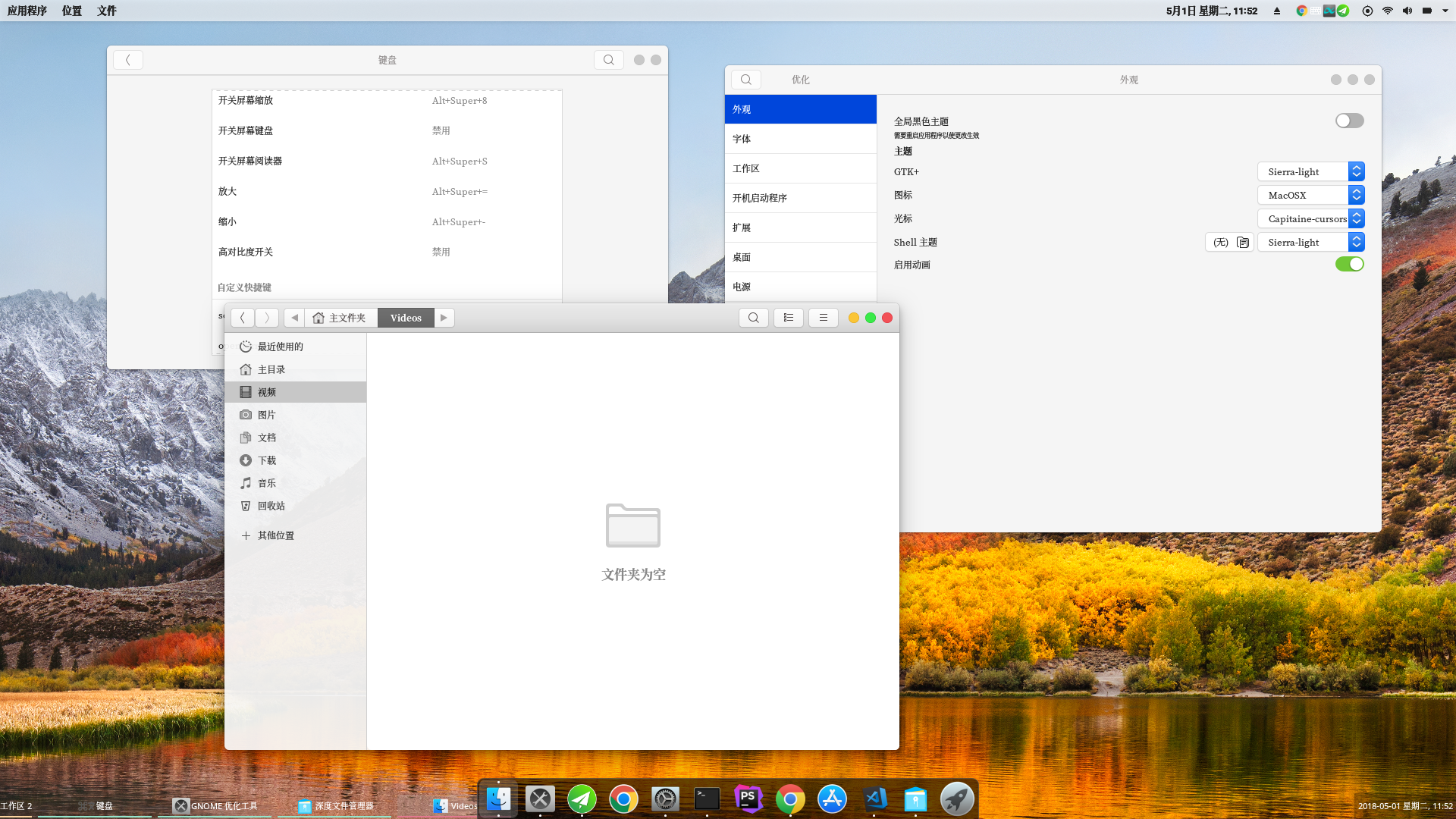Go back in keyboard settings window
1456x819 pixels.
(128, 60)
